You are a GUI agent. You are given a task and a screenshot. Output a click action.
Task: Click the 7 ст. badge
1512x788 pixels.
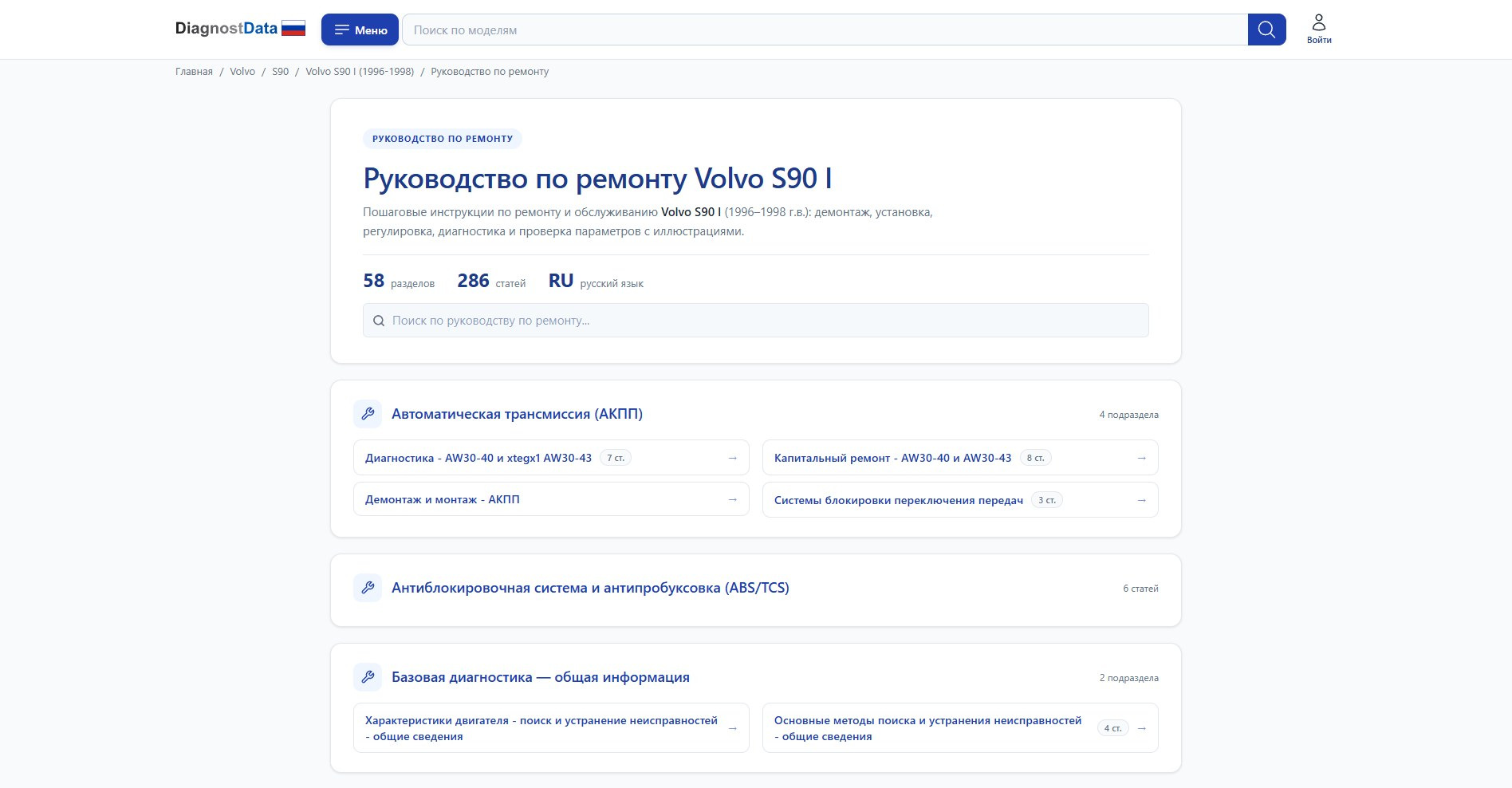pyautogui.click(x=616, y=458)
